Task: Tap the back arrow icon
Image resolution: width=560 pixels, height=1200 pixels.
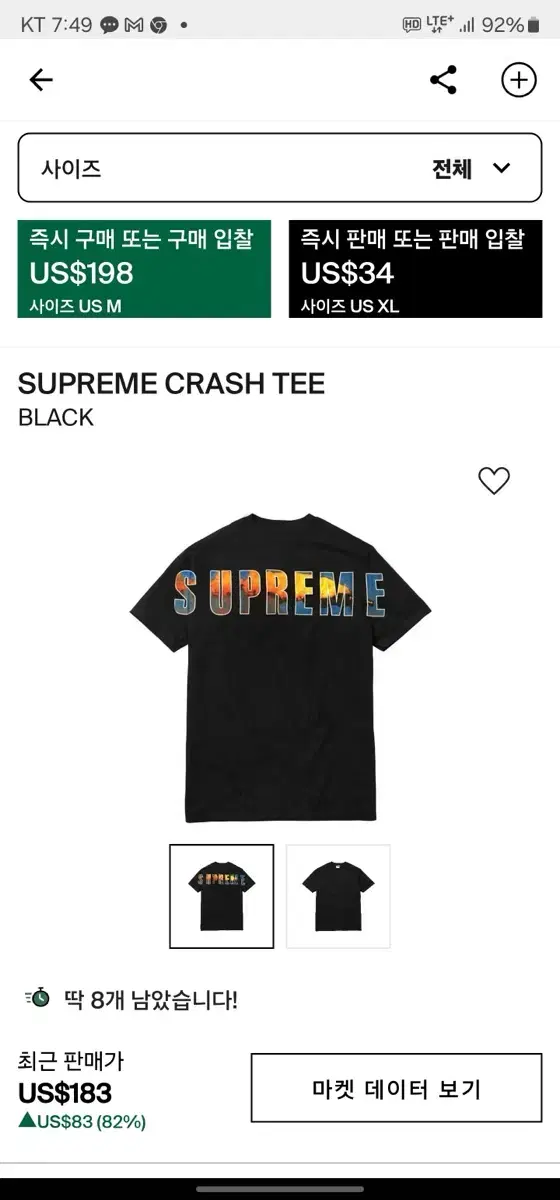Action: 41,80
